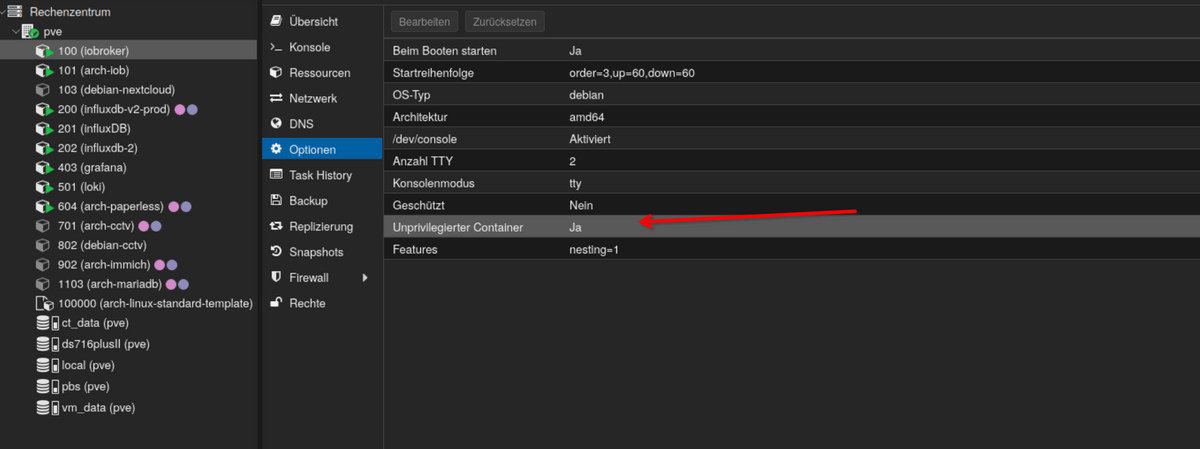The image size is (1200, 449).
Task: Click container icon of 101 (arch-iob)
Action: (x=44, y=70)
